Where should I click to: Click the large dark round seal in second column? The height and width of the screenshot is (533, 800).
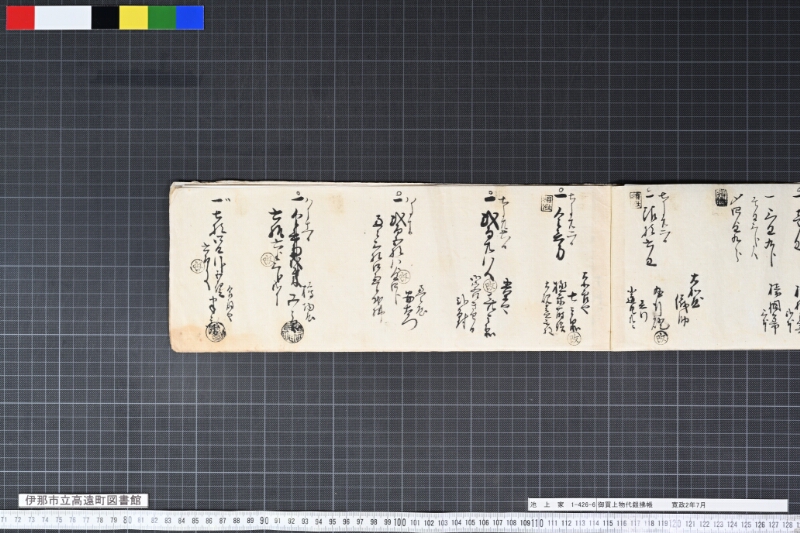click(x=292, y=332)
